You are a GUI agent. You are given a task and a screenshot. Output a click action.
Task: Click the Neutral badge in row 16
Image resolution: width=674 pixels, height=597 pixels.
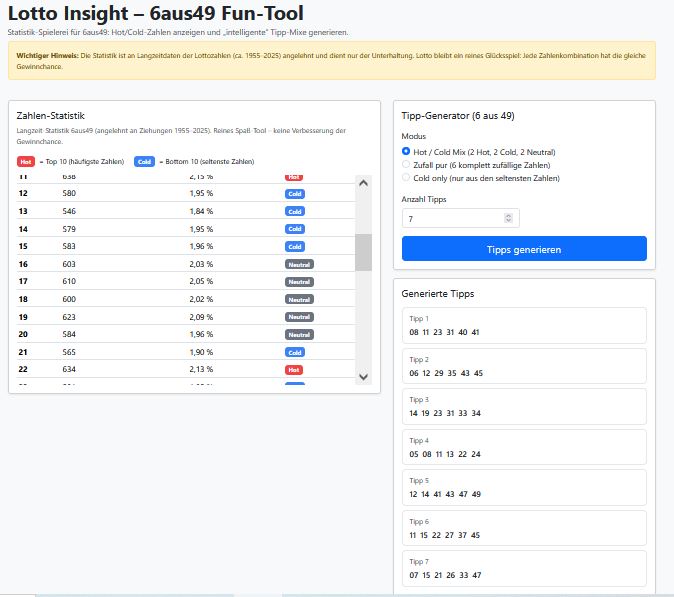(x=299, y=264)
